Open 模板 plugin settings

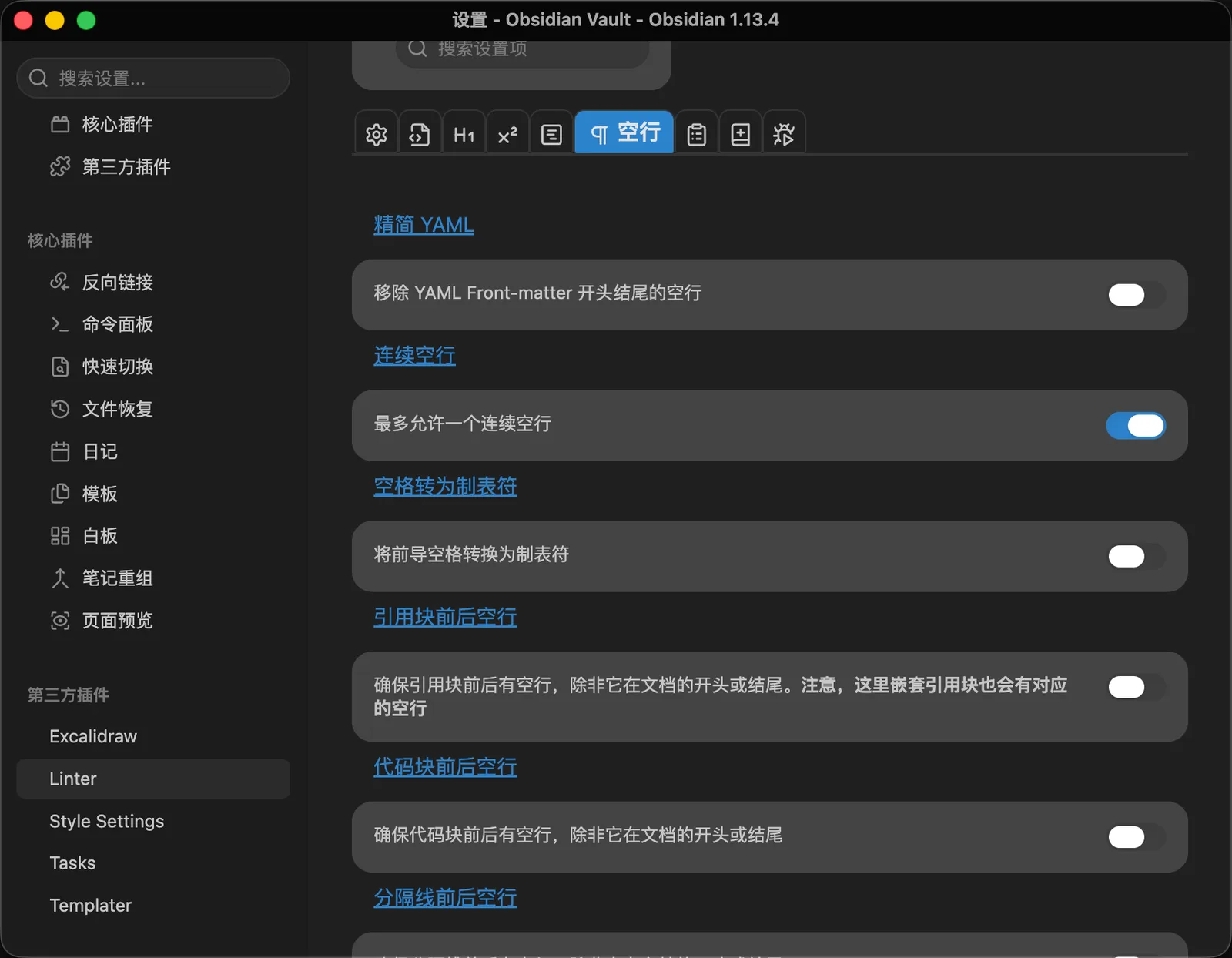click(x=153, y=494)
